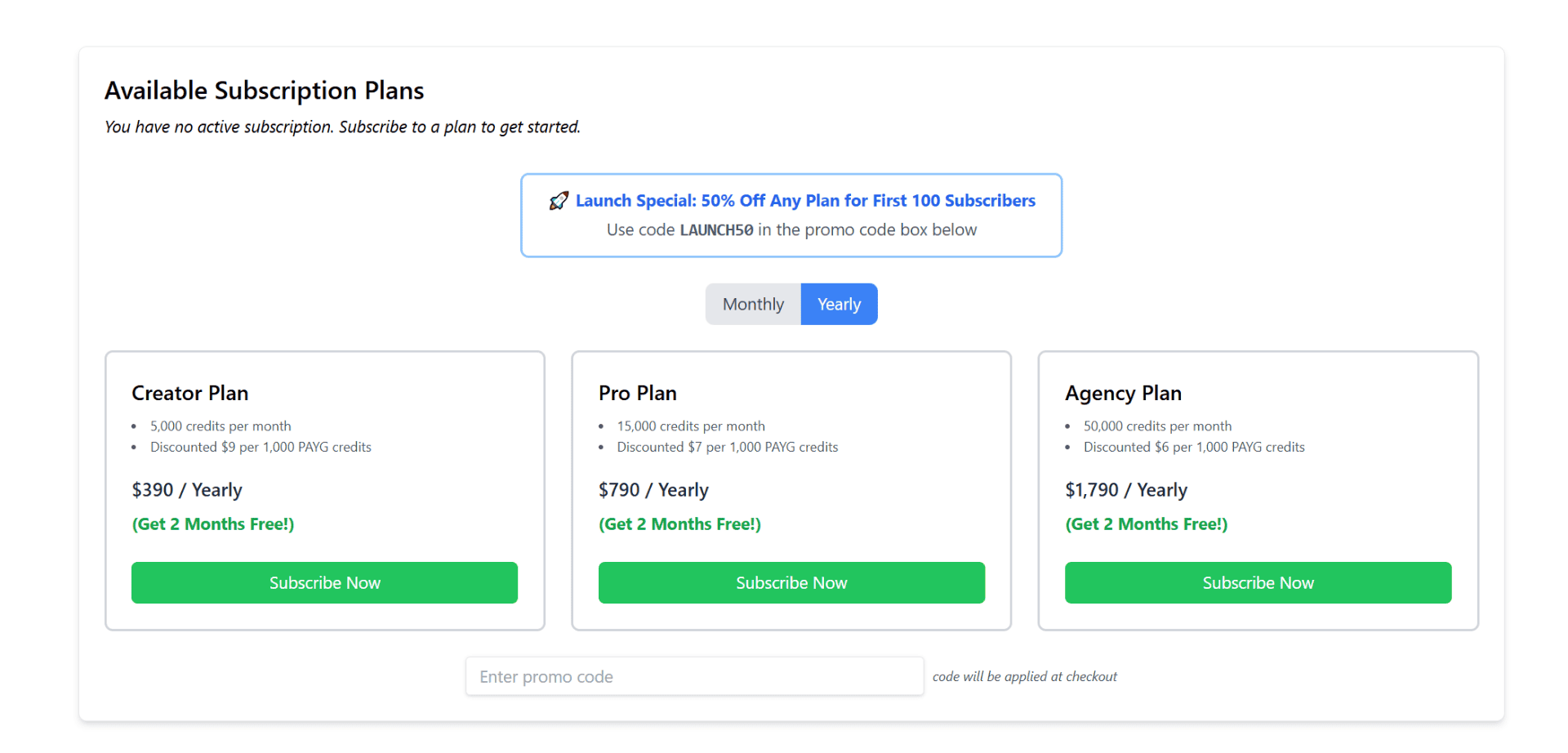Select Yearly billing toggle
This screenshot has width=1568, height=753.
pos(839,305)
